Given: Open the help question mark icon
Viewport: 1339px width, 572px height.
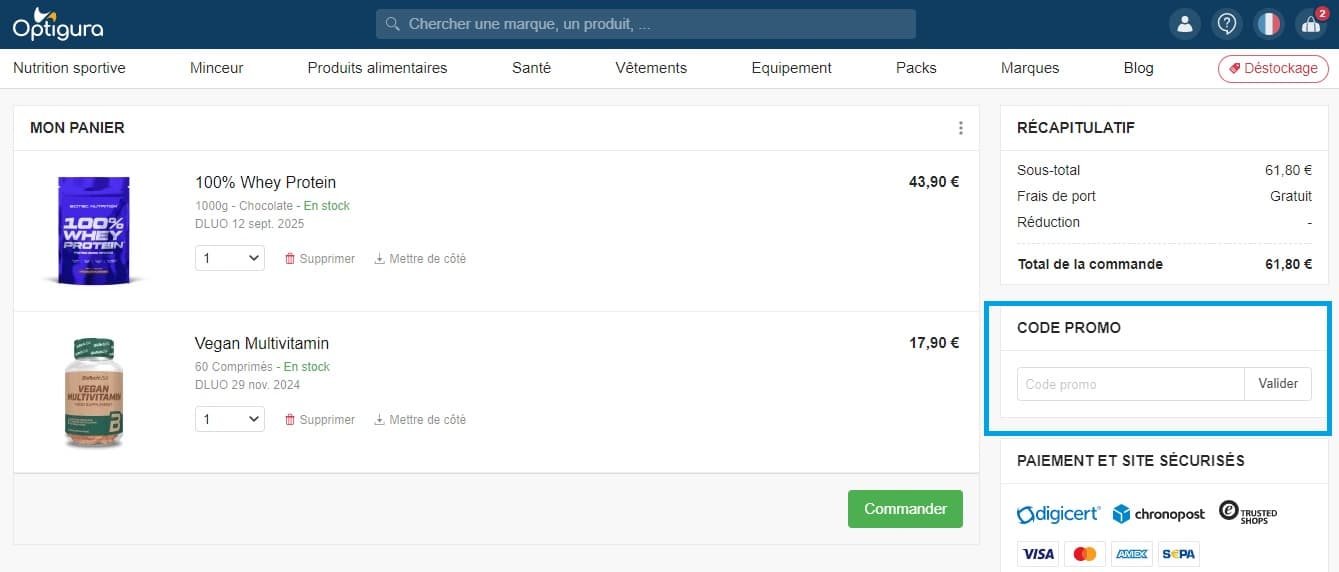Looking at the screenshot, I should point(1227,24).
